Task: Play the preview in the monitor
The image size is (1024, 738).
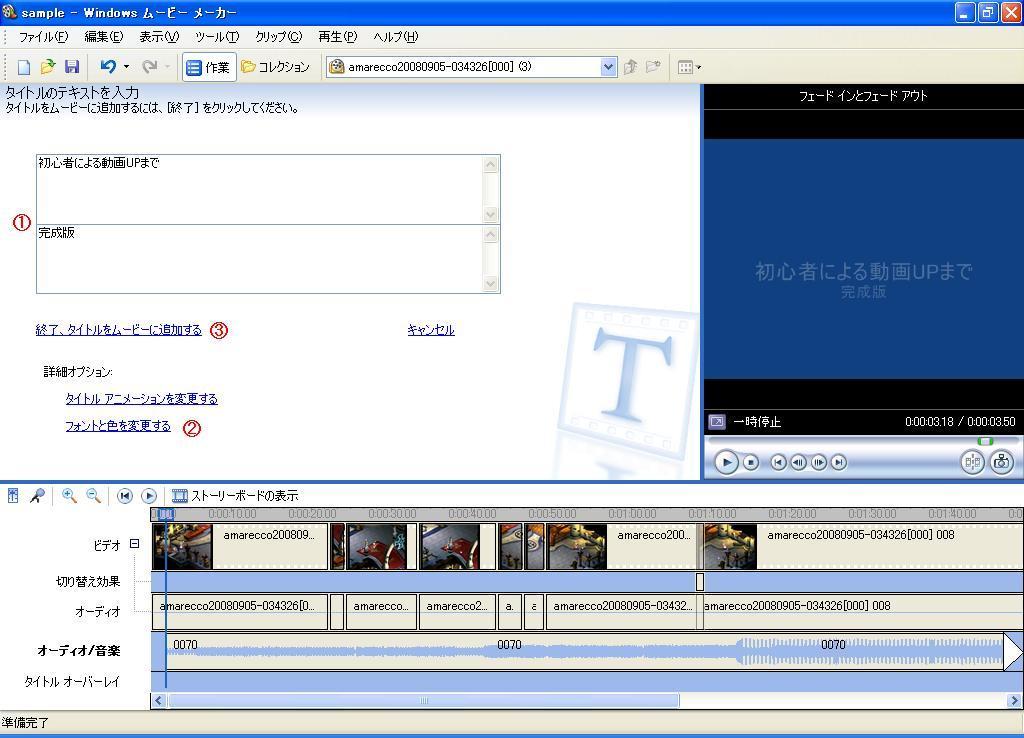Action: point(726,462)
